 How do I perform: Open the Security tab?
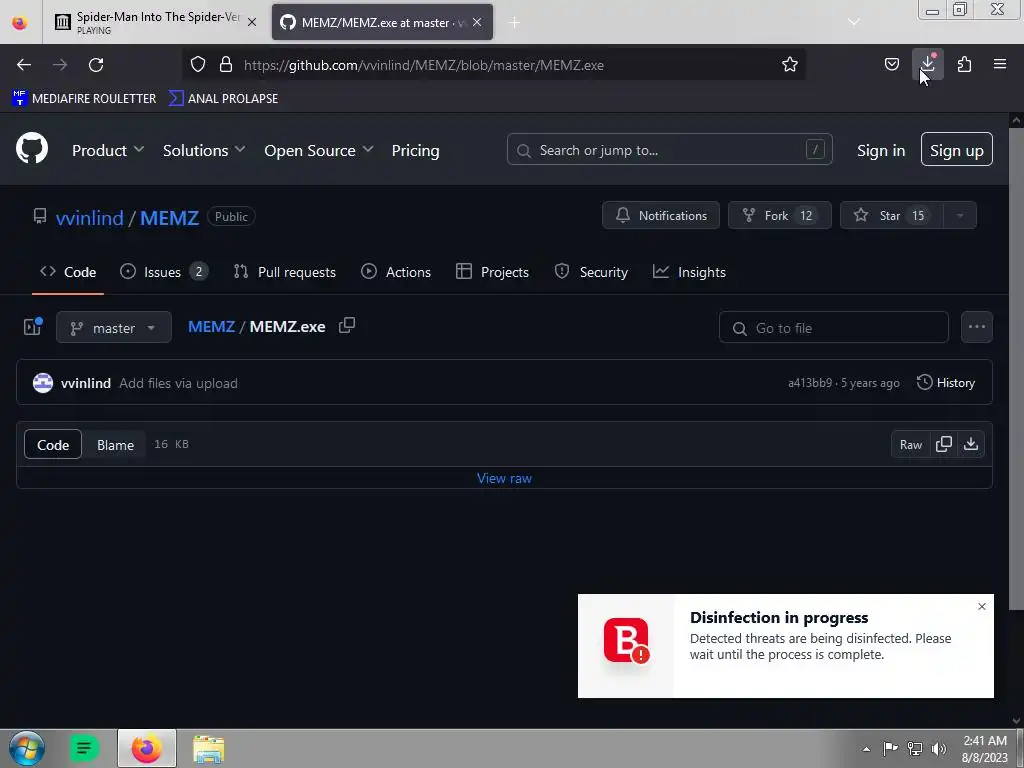(x=591, y=272)
